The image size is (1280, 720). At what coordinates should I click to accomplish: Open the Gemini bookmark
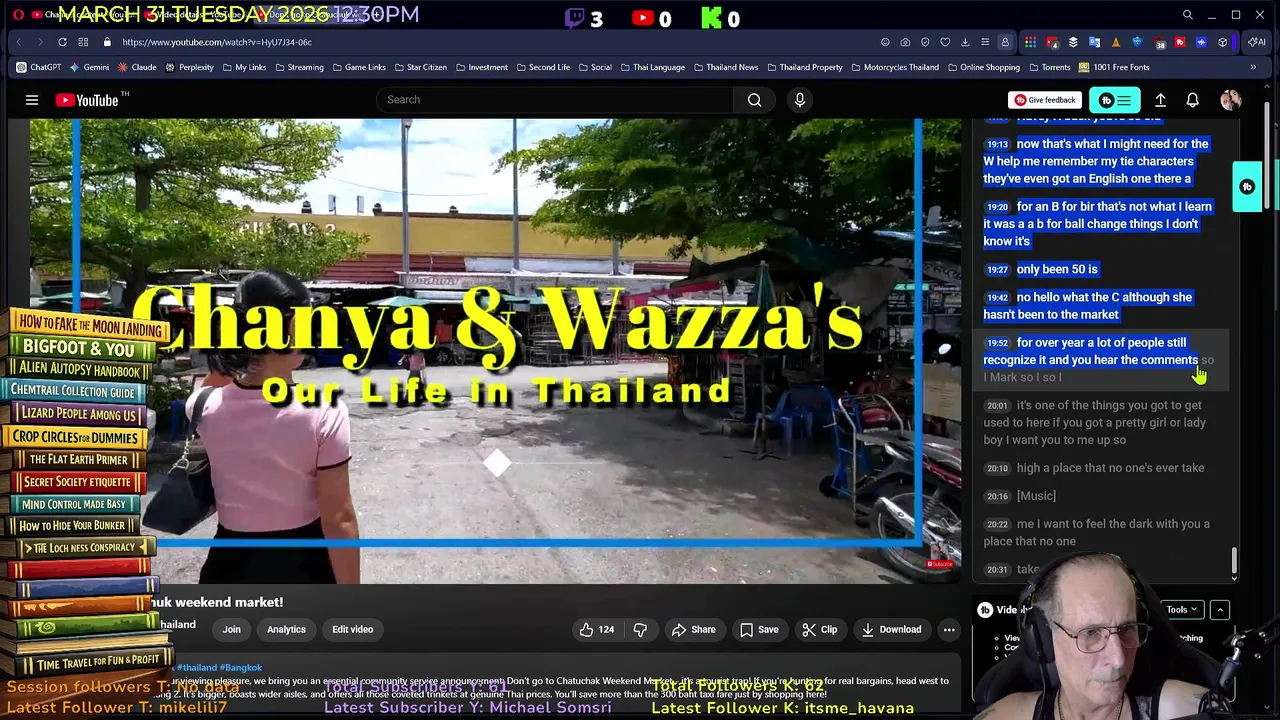coord(88,67)
